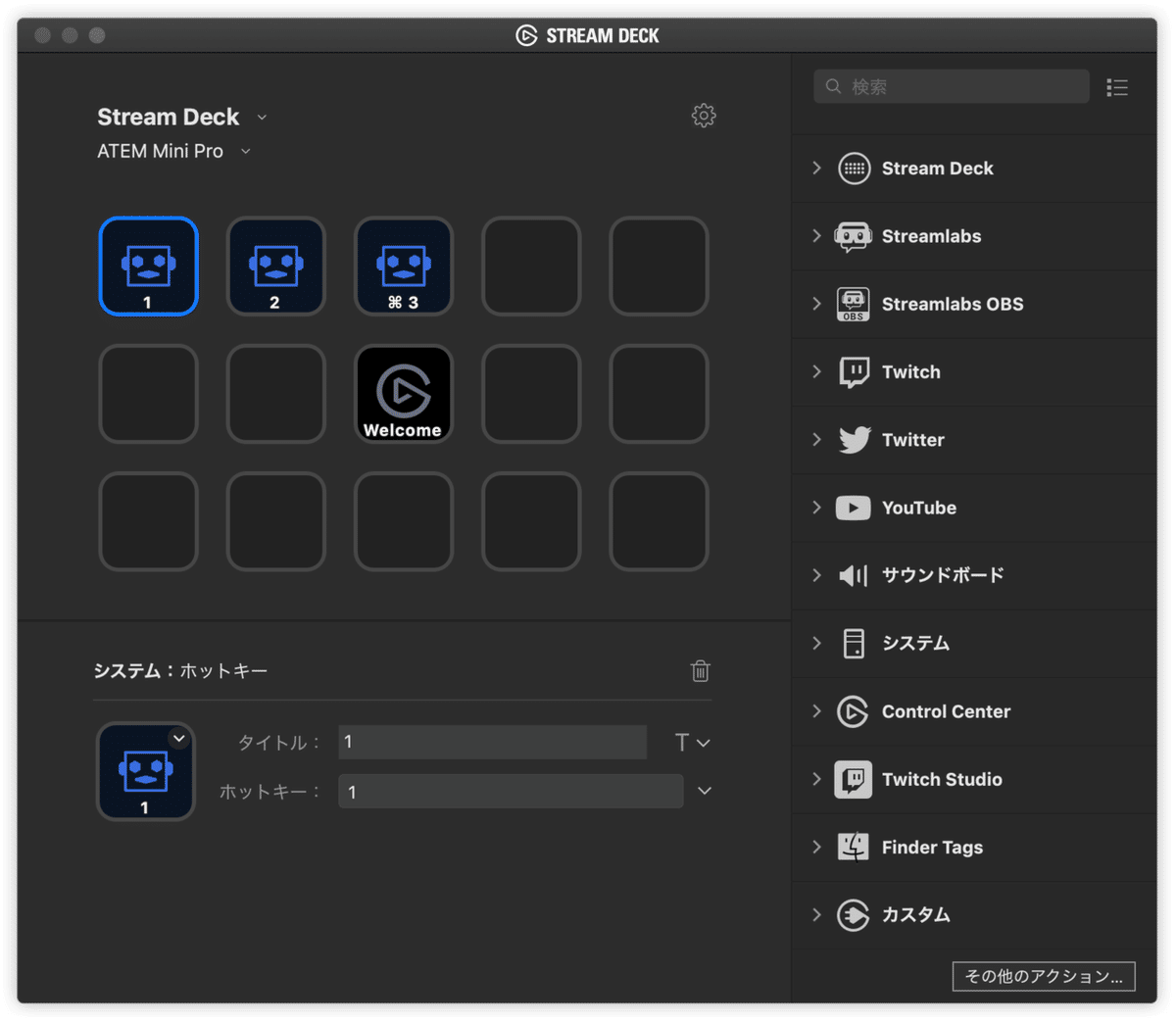1176x1022 pixels.
Task: Expand the Finder Tags chevron
Action: click(x=816, y=848)
